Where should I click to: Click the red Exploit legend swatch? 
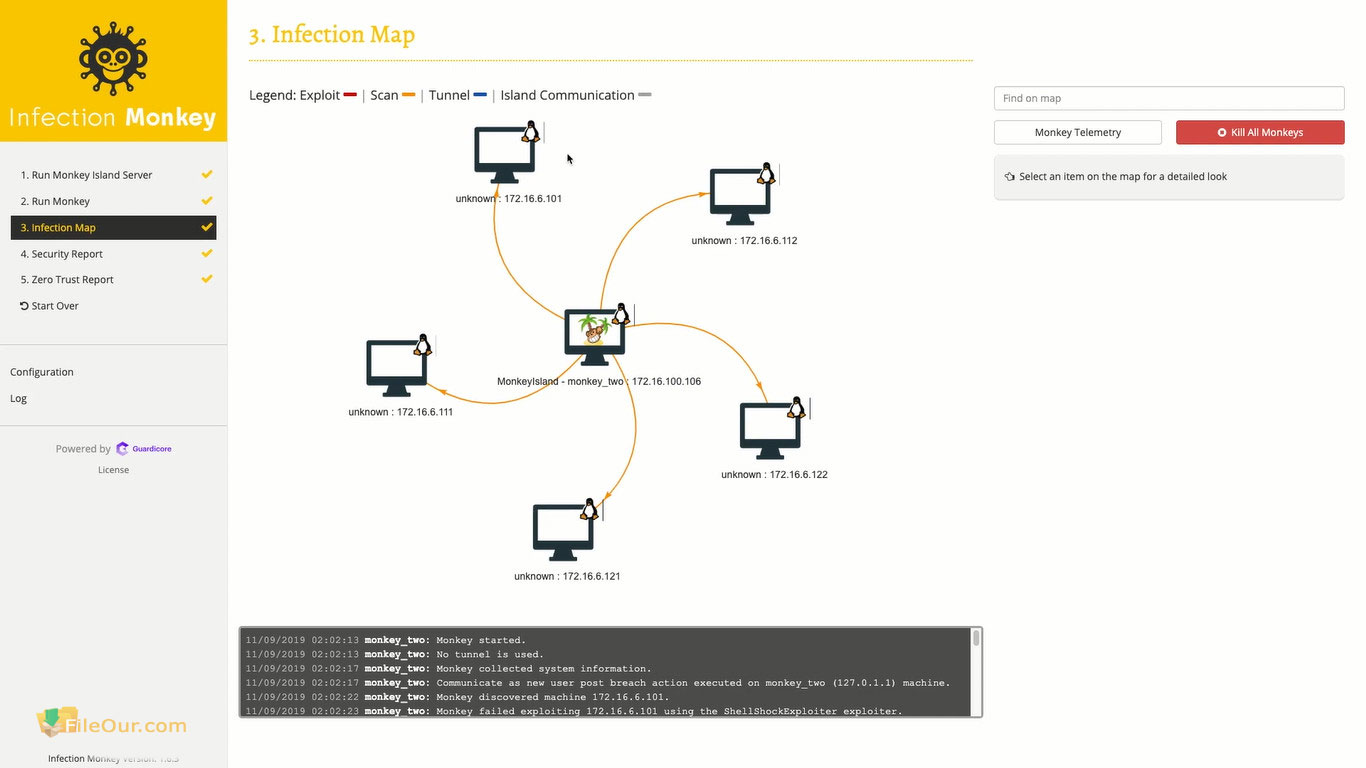[350, 95]
